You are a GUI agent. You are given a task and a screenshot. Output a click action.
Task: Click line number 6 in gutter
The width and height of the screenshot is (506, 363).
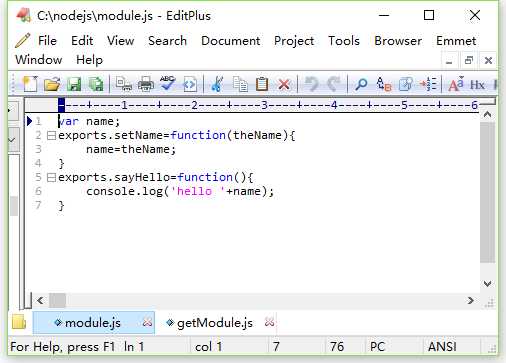coord(38,191)
